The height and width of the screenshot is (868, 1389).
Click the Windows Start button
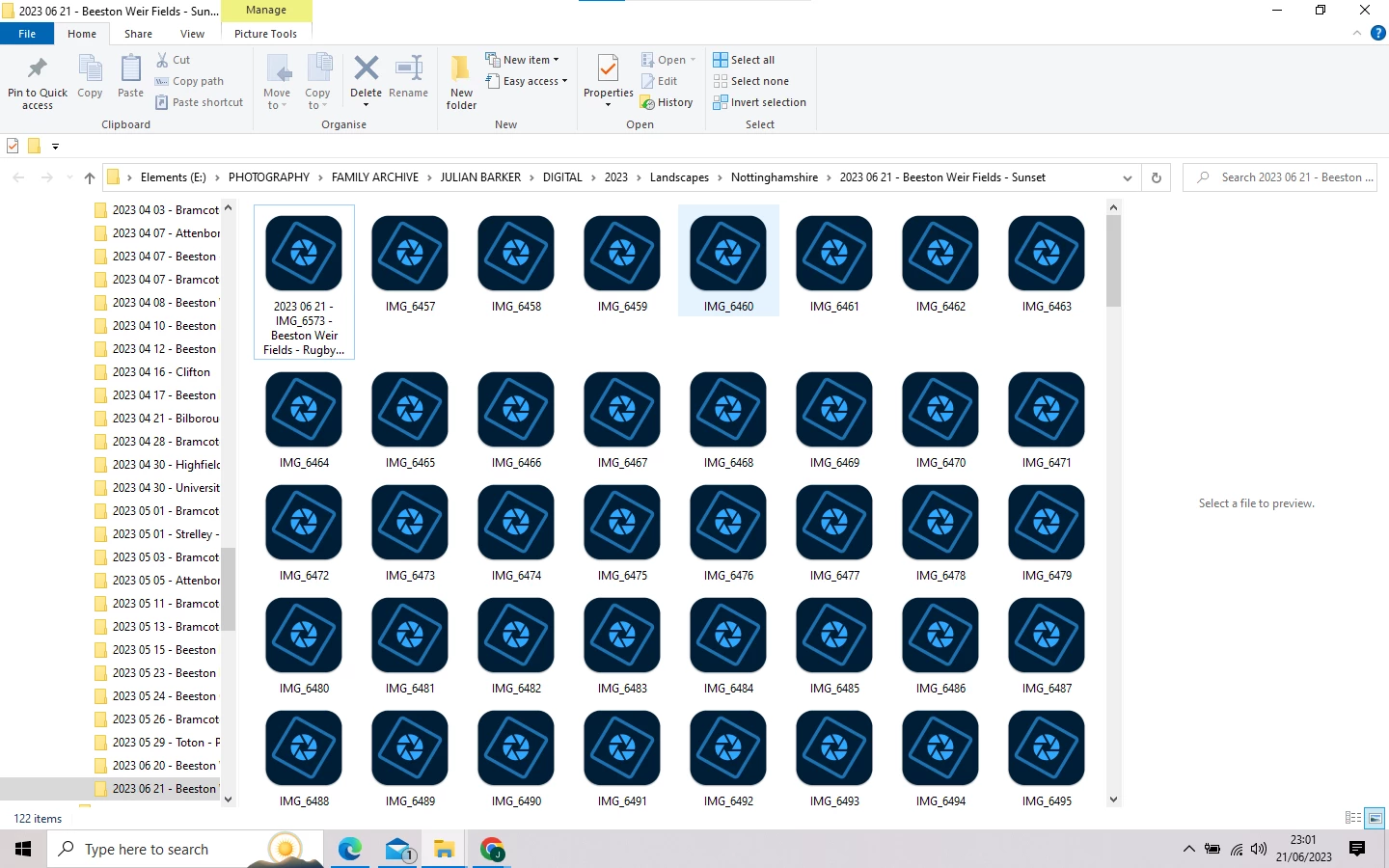pos(23,849)
